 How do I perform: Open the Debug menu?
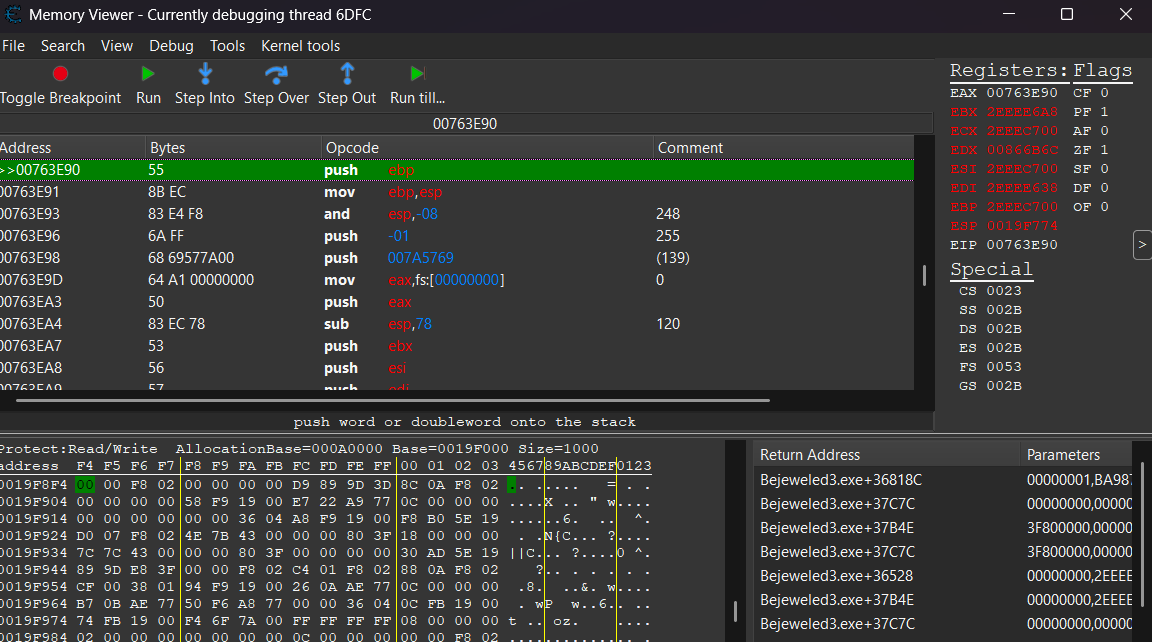coord(171,46)
